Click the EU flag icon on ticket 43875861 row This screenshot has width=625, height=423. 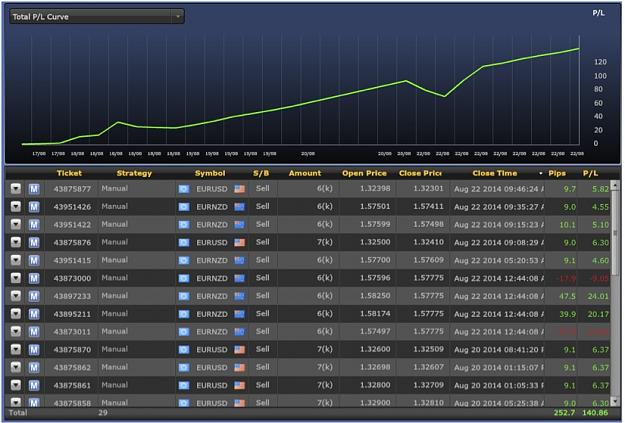tap(184, 385)
